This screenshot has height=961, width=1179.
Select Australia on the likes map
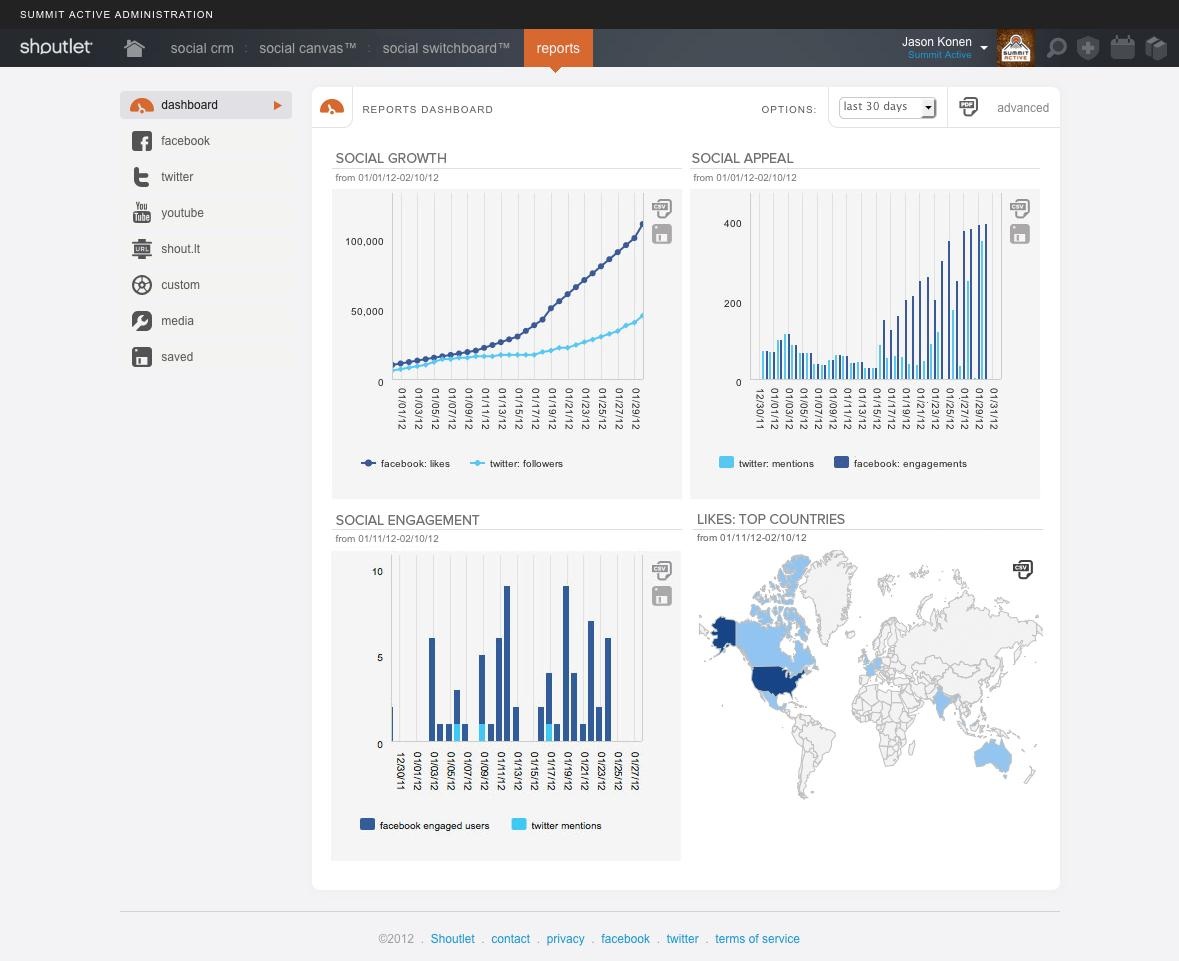pyautogui.click(x=993, y=755)
